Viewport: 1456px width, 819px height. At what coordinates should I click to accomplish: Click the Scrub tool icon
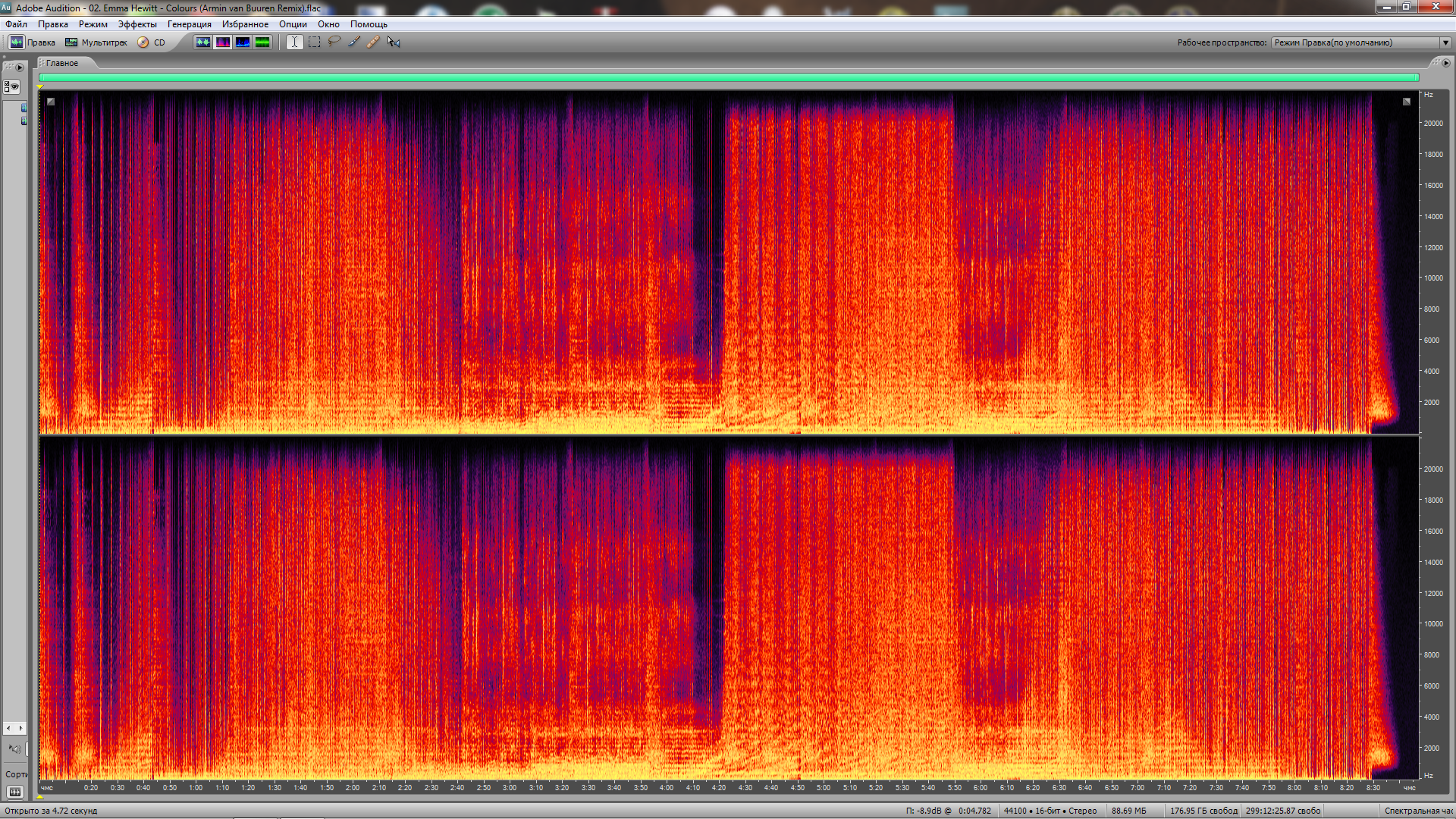[393, 42]
